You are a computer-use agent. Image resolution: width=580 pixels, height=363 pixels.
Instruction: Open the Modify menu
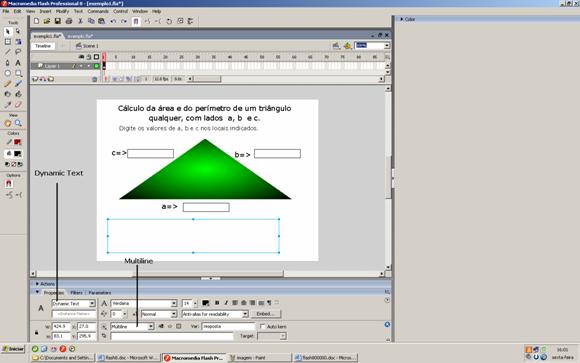tap(63, 11)
